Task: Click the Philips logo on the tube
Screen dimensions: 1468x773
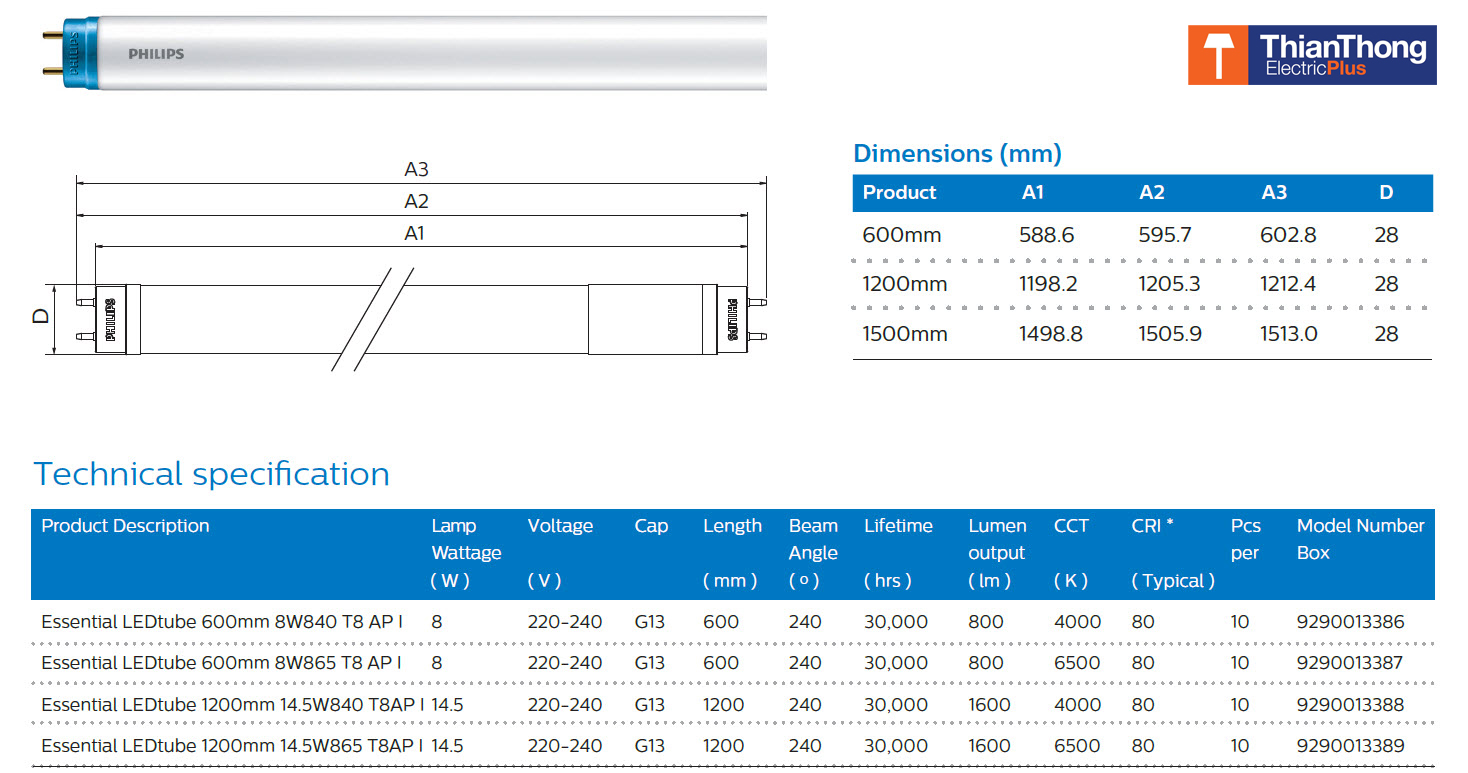Action: click(156, 54)
